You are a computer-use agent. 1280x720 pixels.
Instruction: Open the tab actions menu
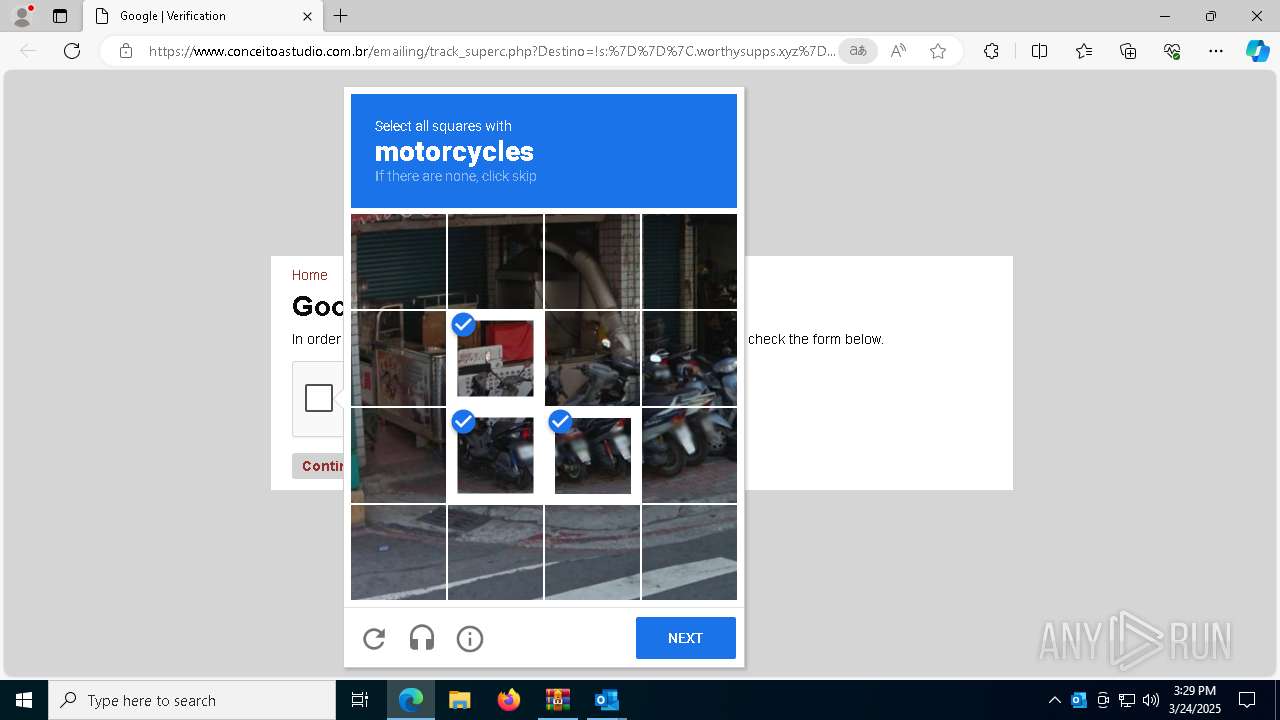[60, 16]
